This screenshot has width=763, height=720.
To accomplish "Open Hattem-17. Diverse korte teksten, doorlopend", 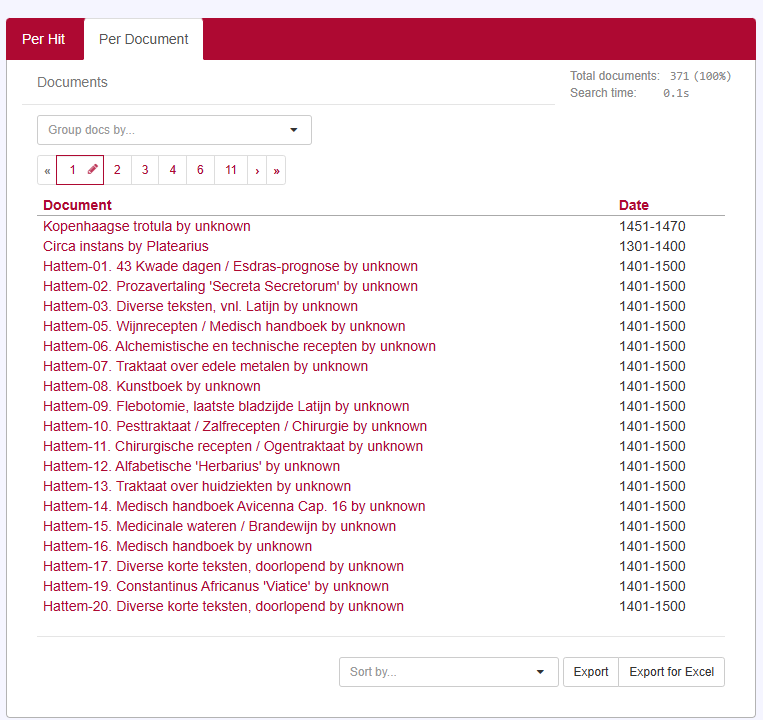I will pyautogui.click(x=223, y=566).
